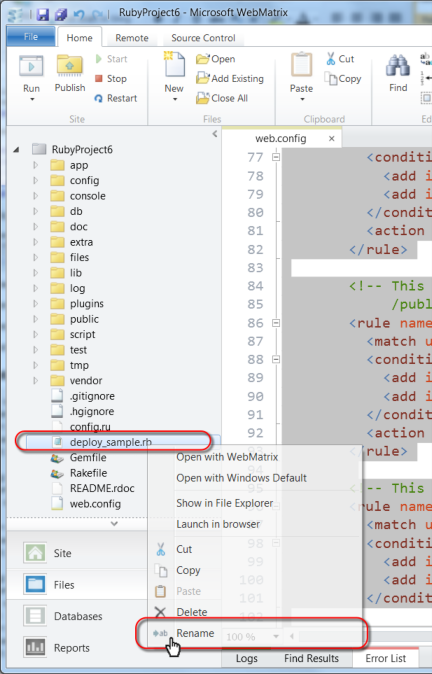
Task: Select Gemfile in the file tree
Action: pos(88,457)
